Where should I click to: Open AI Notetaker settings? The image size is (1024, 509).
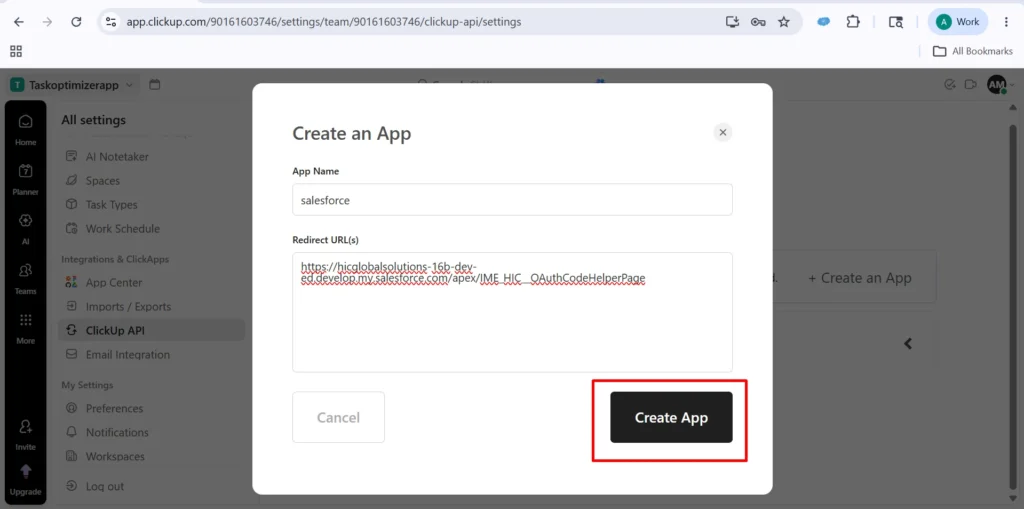[x=152, y=157]
